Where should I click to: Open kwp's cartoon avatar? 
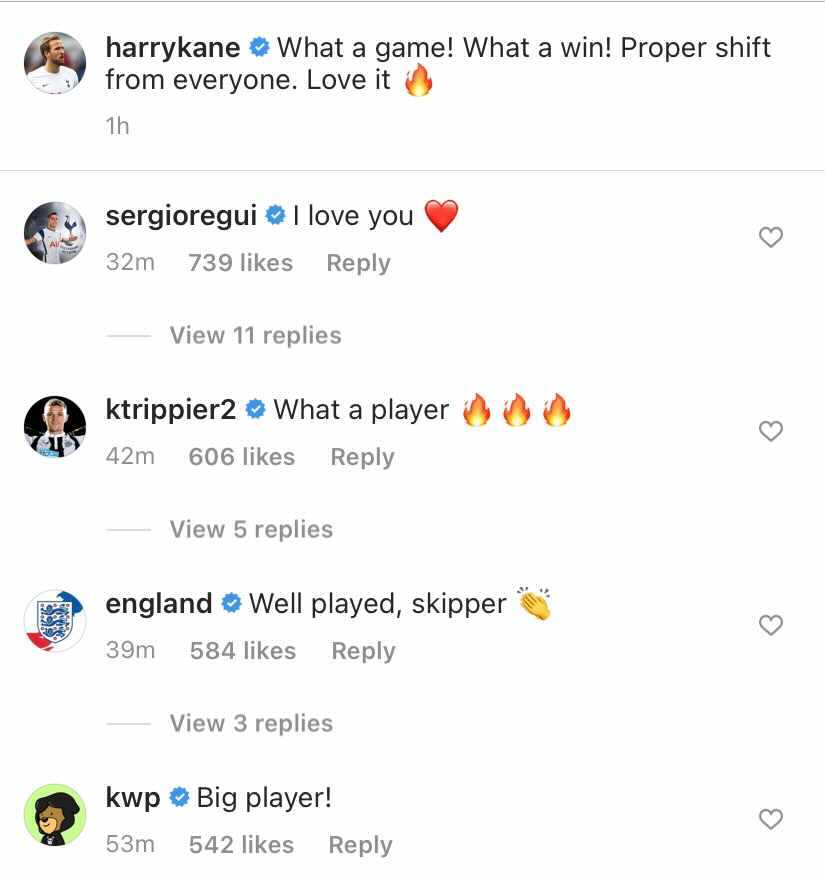(55, 814)
